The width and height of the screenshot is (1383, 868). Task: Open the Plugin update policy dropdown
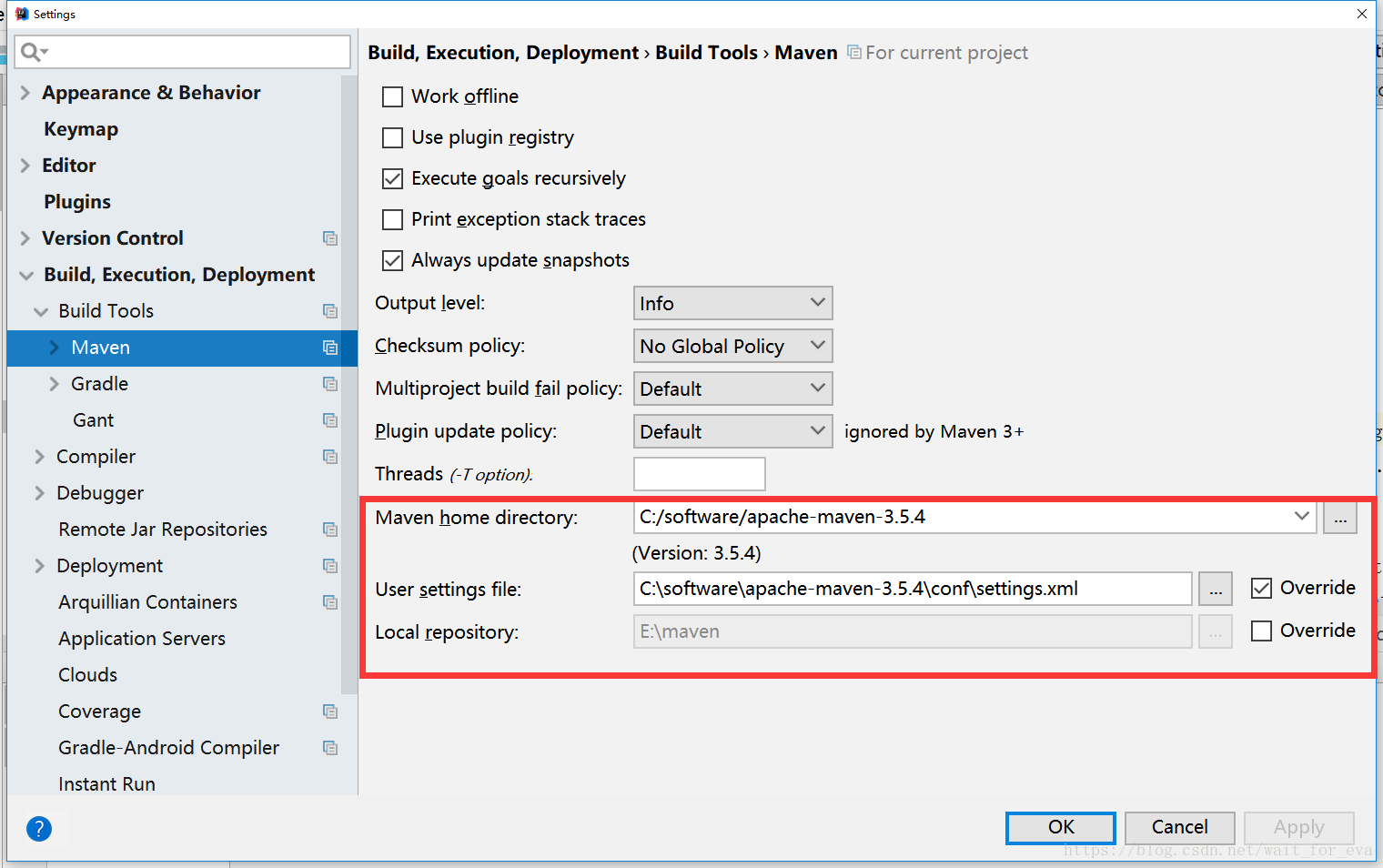click(x=732, y=431)
